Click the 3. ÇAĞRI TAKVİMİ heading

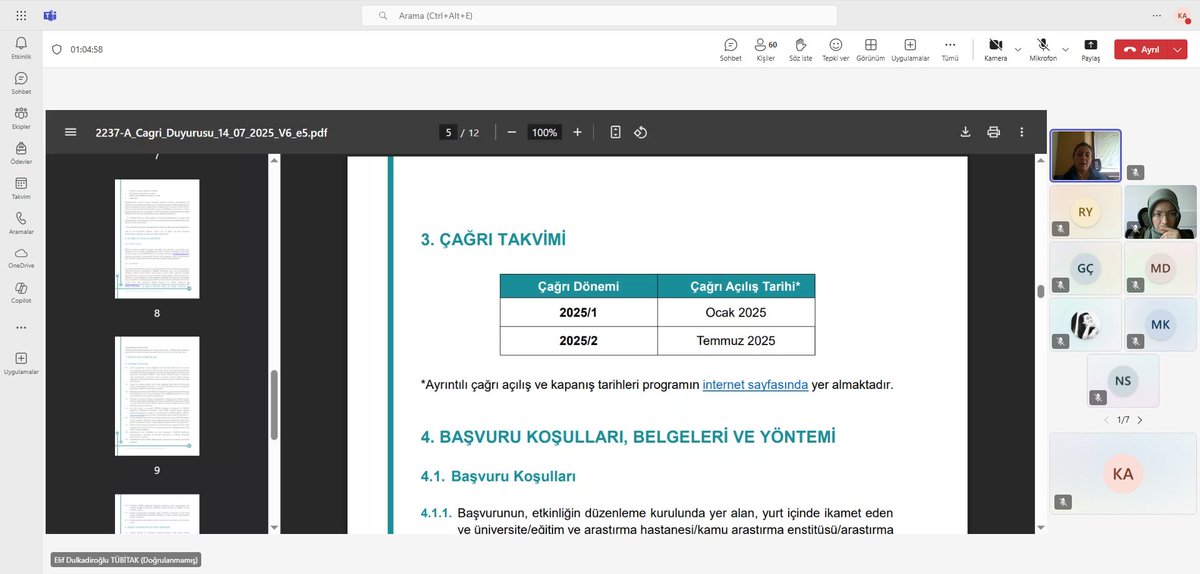tap(493, 239)
